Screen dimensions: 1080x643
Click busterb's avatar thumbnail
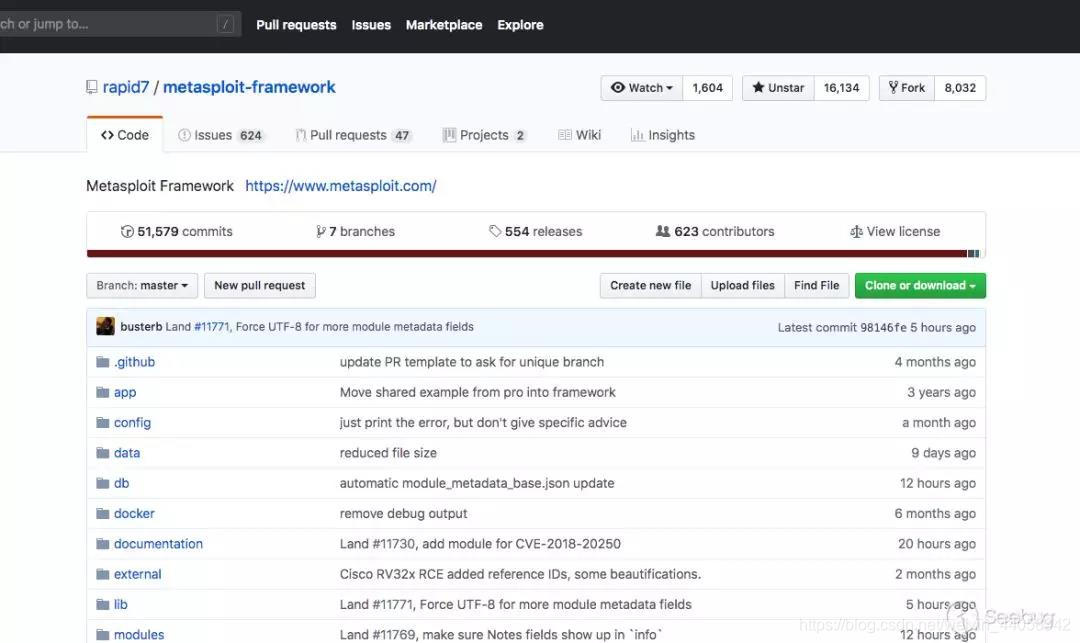(x=105, y=326)
